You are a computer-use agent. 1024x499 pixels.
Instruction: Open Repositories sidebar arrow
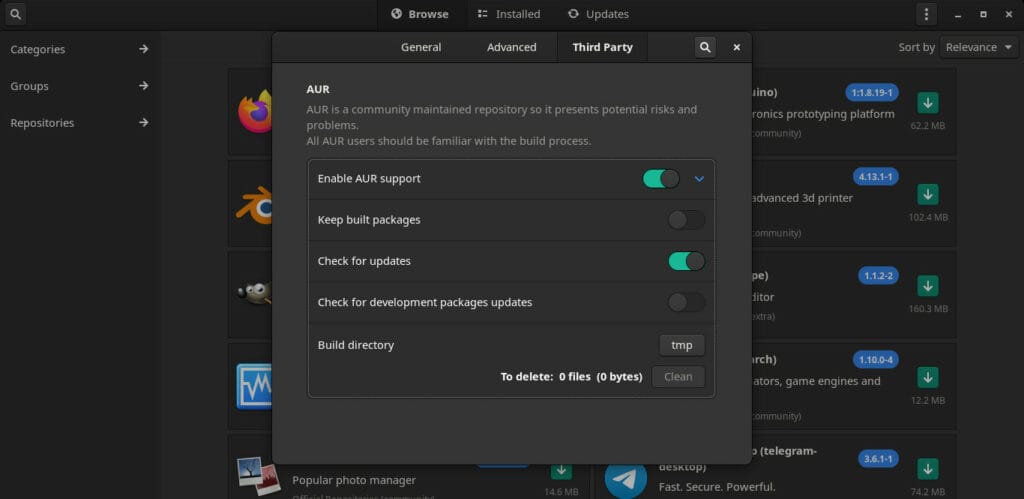pyautogui.click(x=144, y=122)
